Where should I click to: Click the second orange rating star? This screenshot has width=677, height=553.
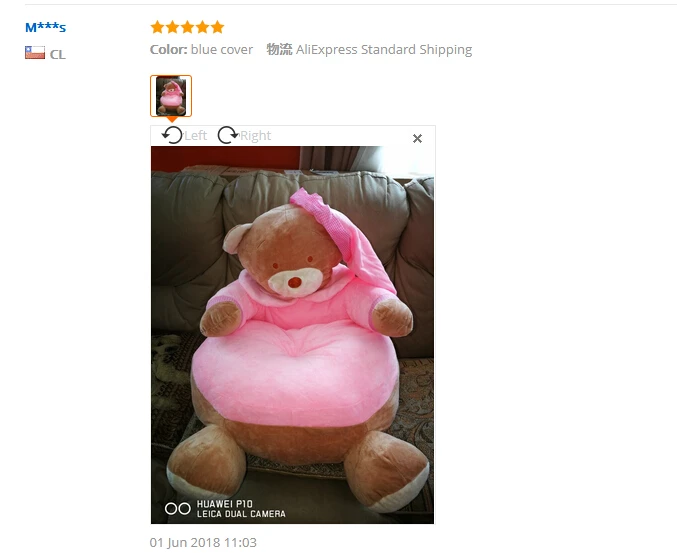pos(172,27)
